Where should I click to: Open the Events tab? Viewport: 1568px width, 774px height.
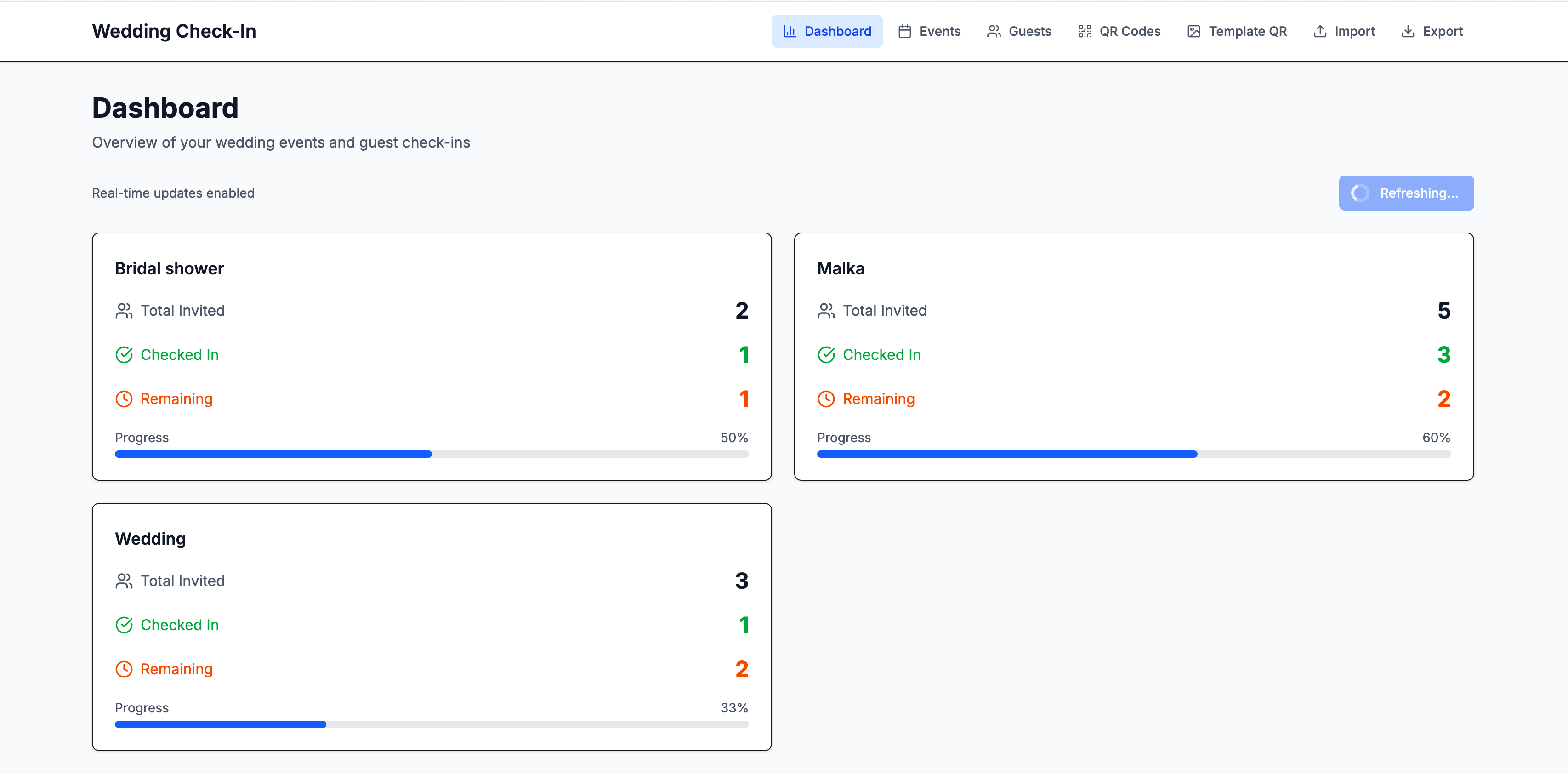pos(930,31)
